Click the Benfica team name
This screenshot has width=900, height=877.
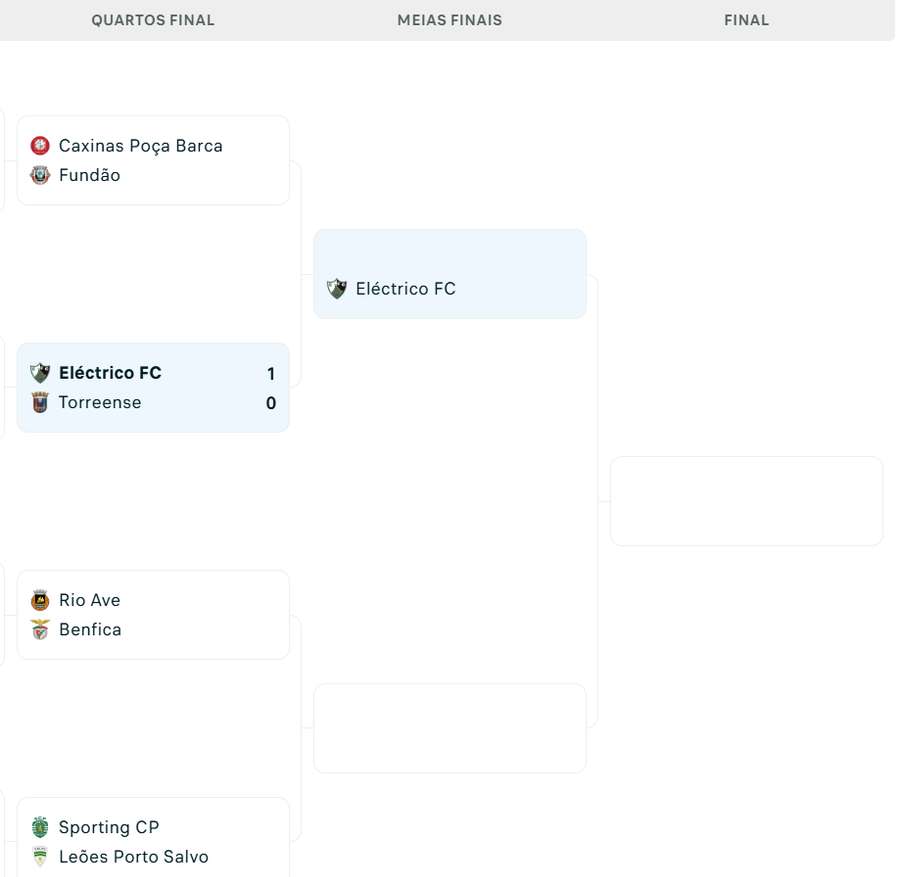click(91, 629)
